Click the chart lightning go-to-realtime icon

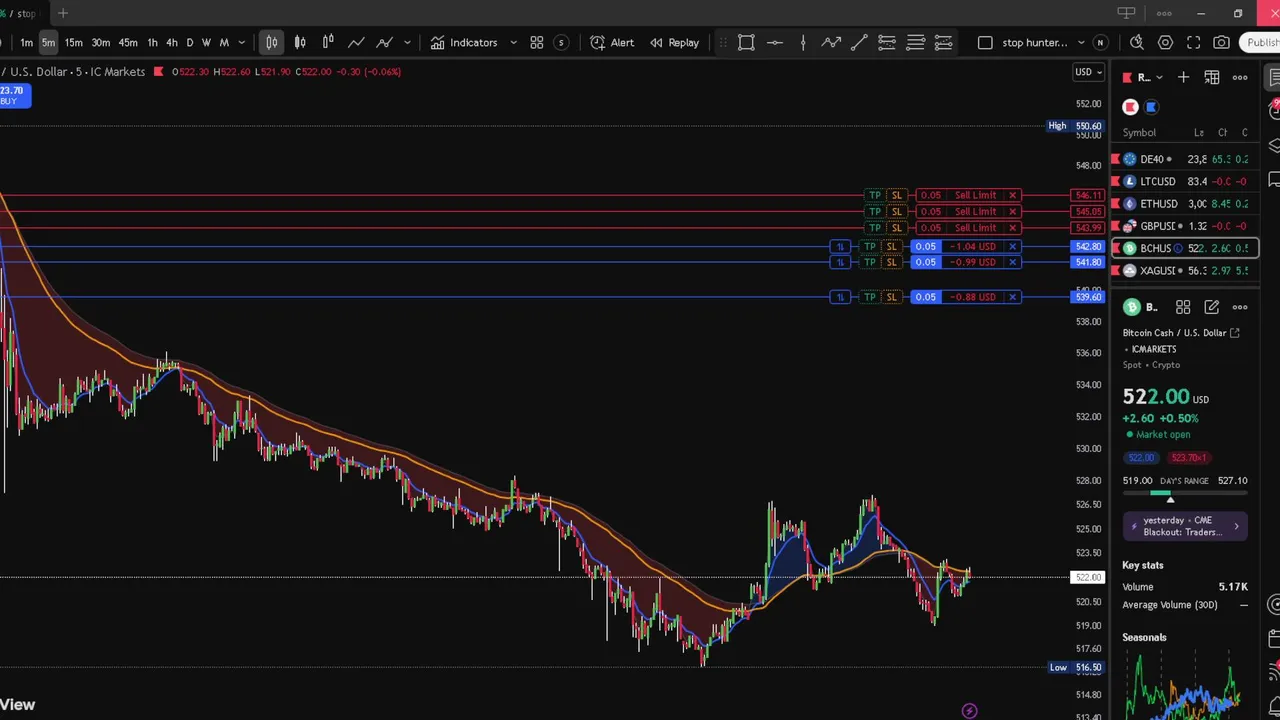[x=969, y=711]
